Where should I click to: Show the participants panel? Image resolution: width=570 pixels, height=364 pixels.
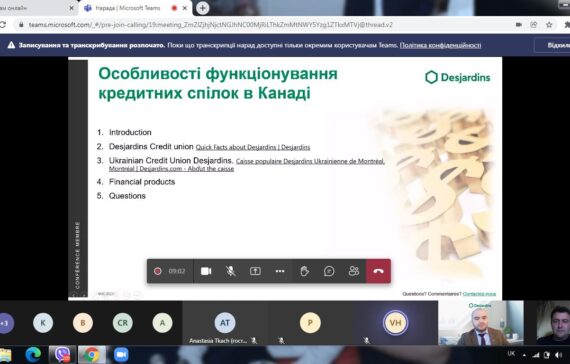(354, 271)
